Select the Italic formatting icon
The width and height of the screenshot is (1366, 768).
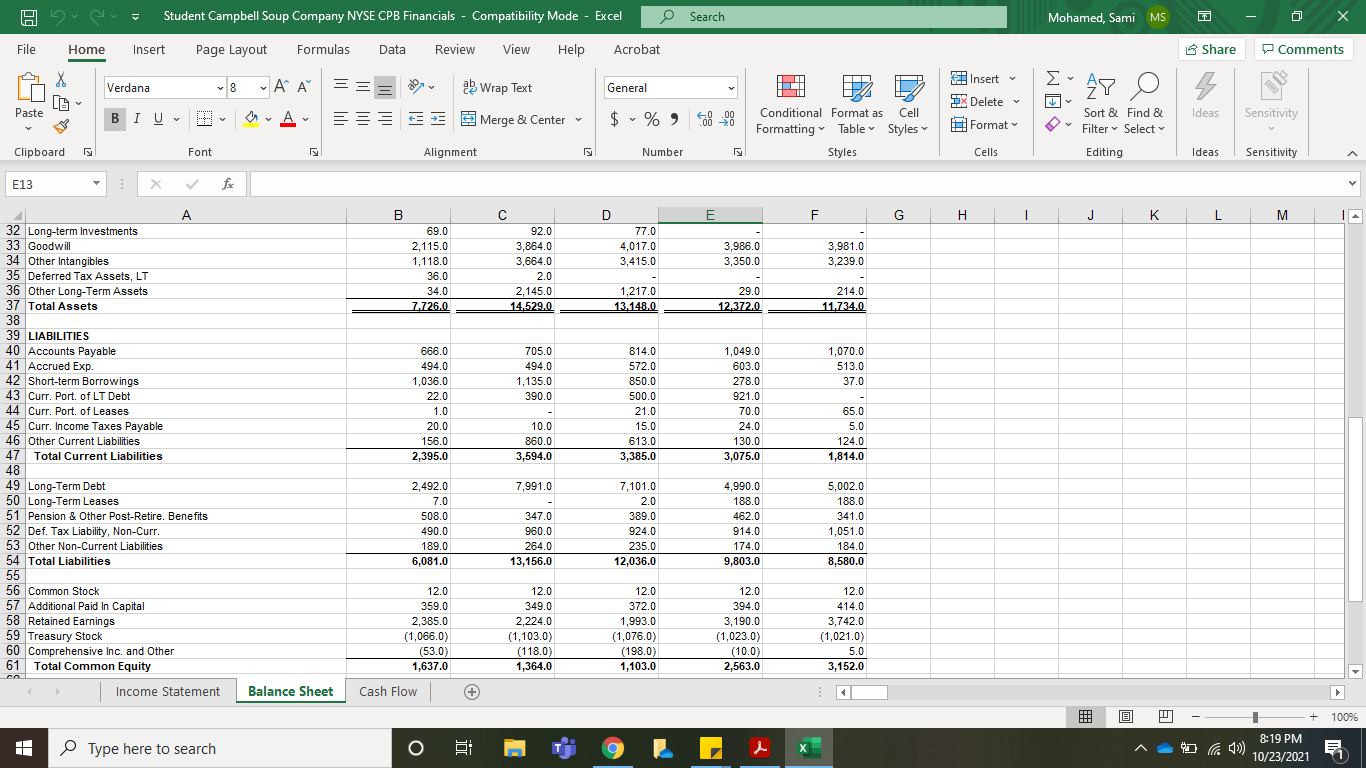pyautogui.click(x=136, y=118)
